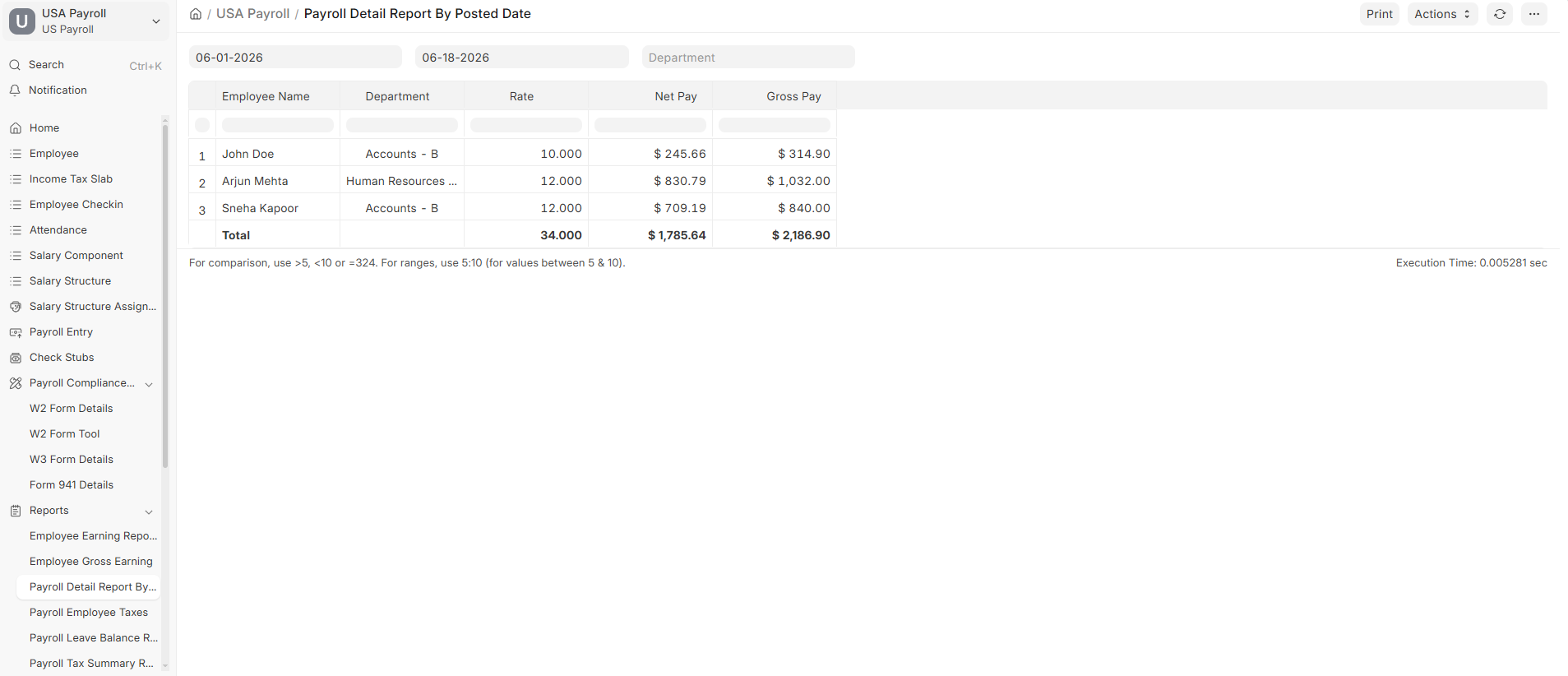This screenshot has width=1568, height=676.
Task: Click the USA Payroll workspace logo
Action: [x=22, y=21]
